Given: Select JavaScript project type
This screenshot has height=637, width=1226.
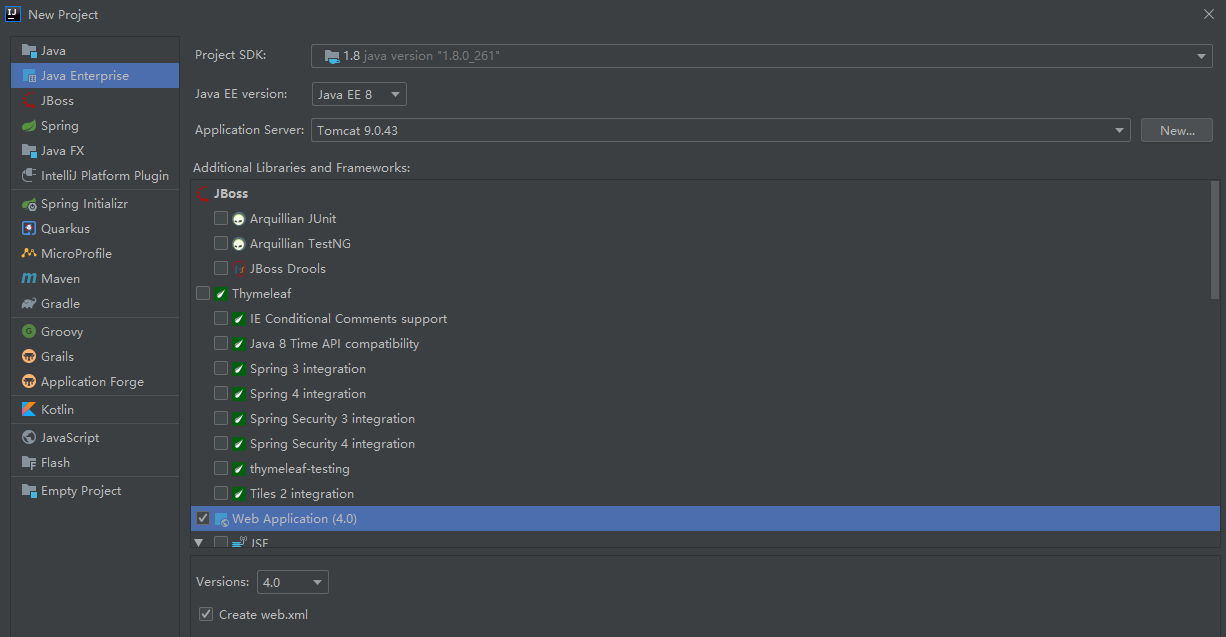Looking at the screenshot, I should point(95,437).
